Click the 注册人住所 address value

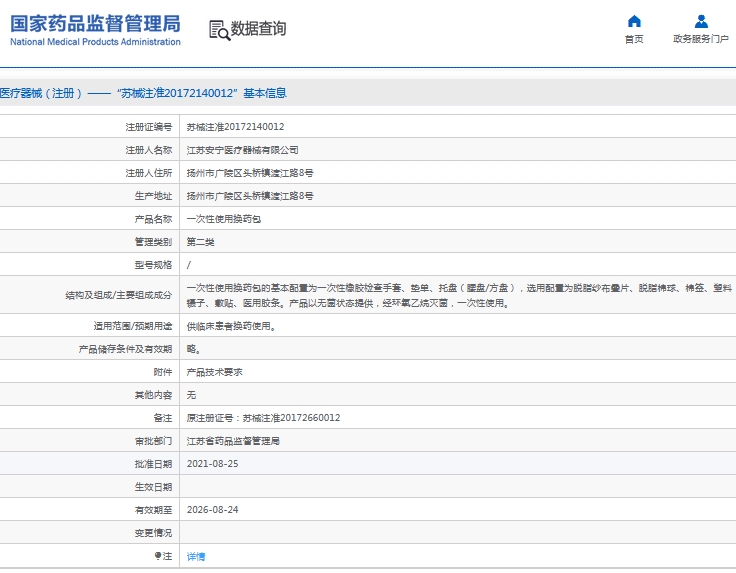250,173
